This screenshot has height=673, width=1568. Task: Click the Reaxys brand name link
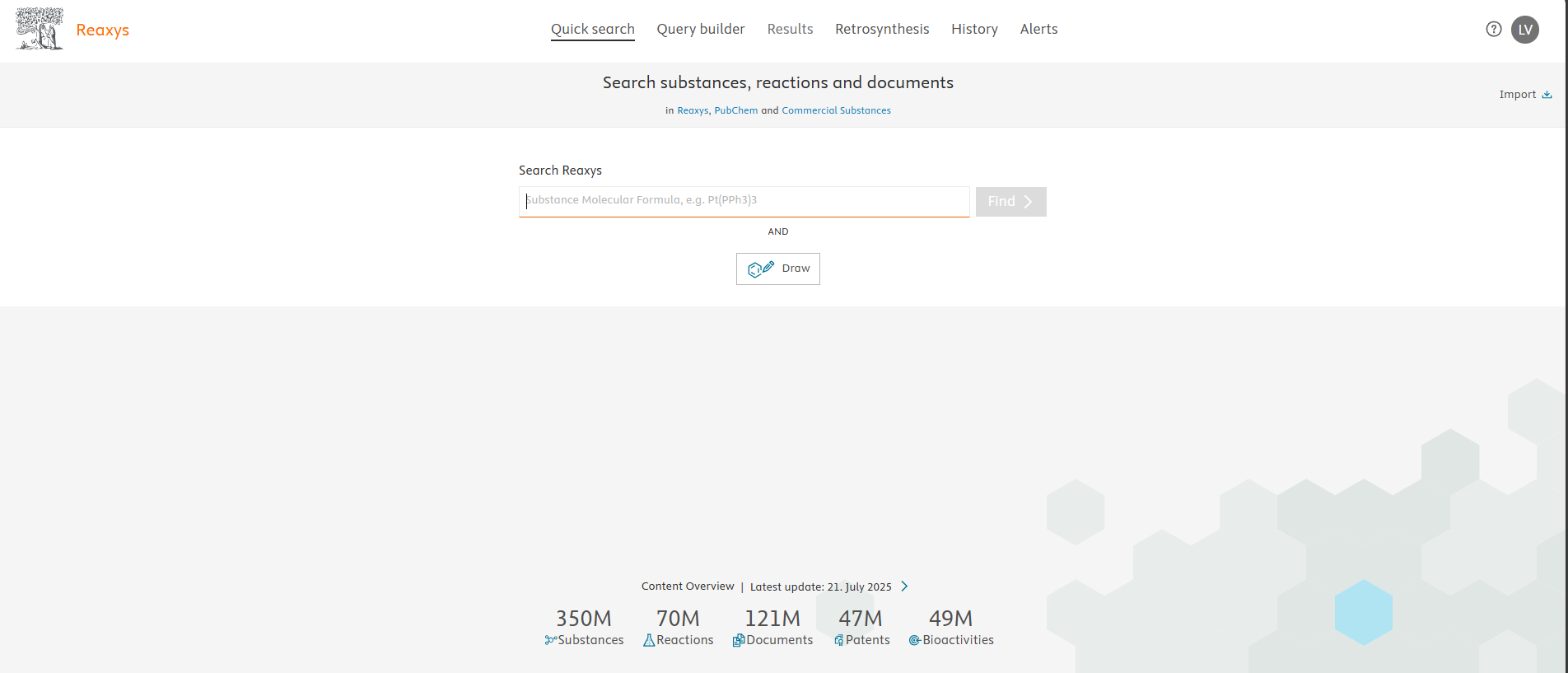[x=103, y=30]
